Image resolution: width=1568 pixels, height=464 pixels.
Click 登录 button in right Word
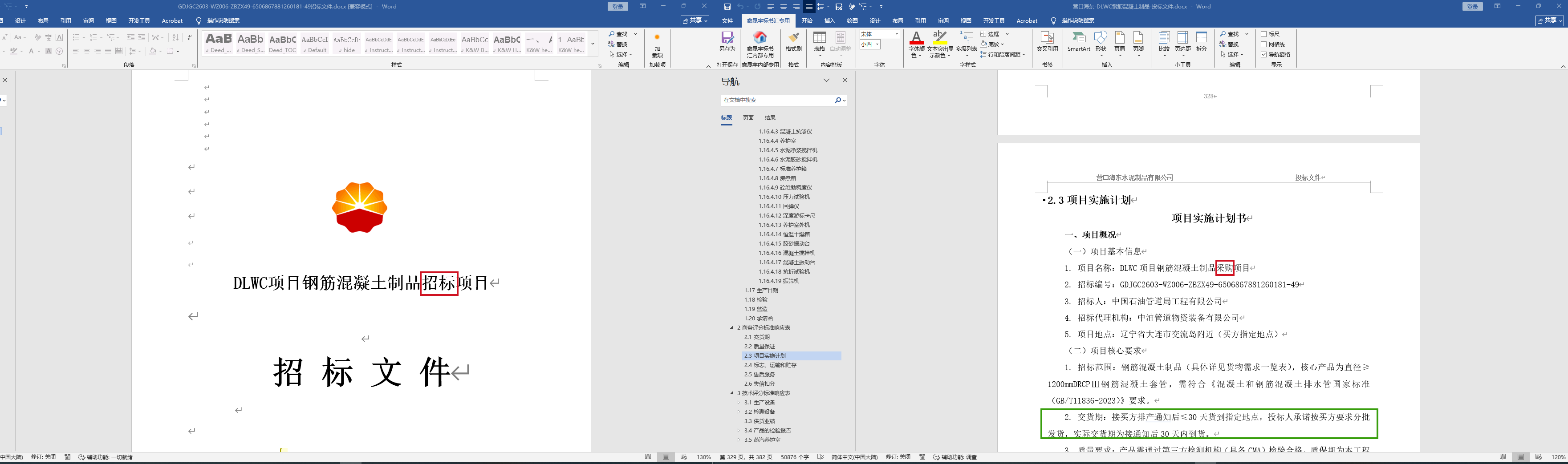coord(1472,7)
